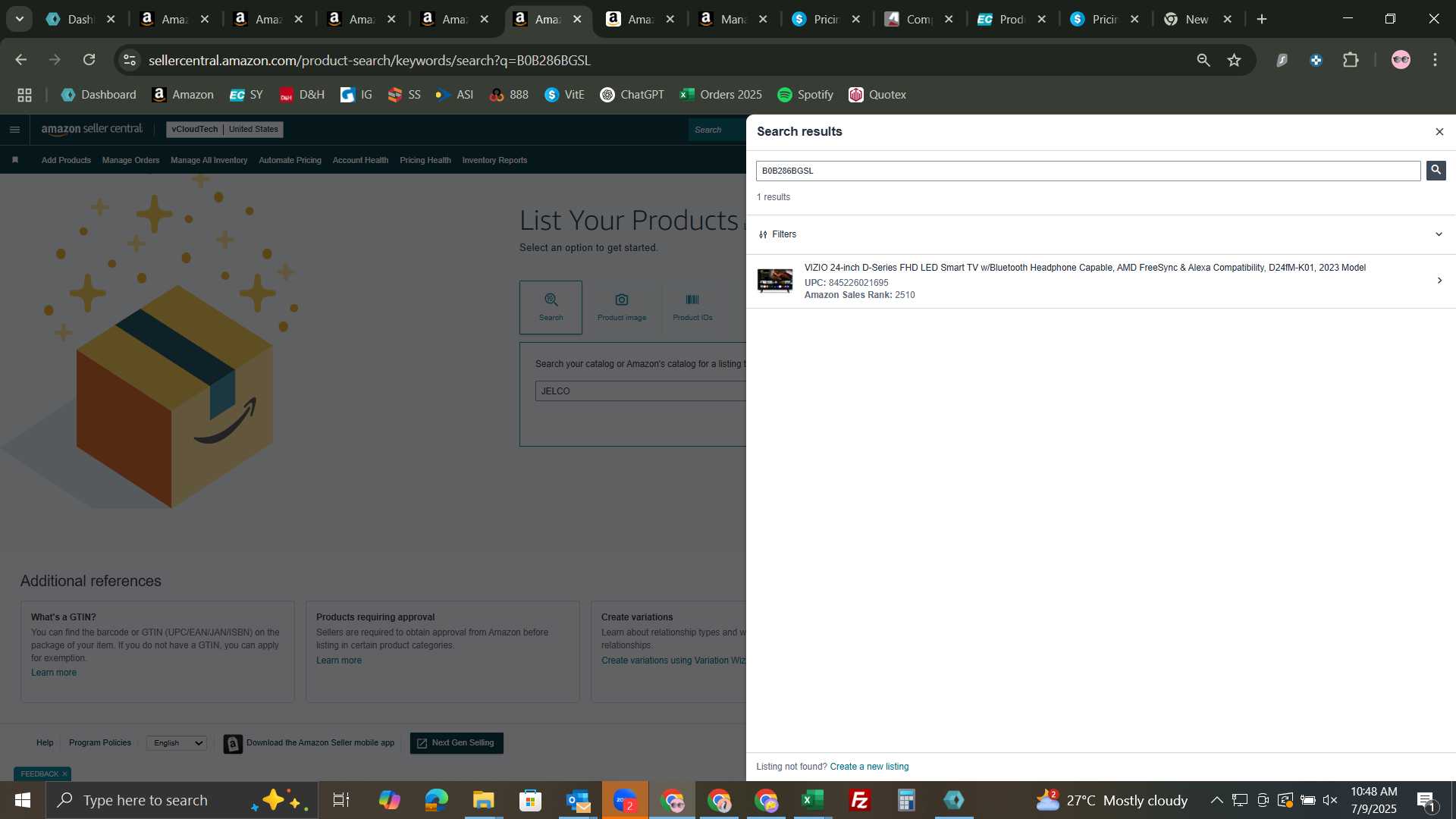Image resolution: width=1456 pixels, height=819 pixels.
Task: Open Manage Orders menu item
Action: point(130,160)
